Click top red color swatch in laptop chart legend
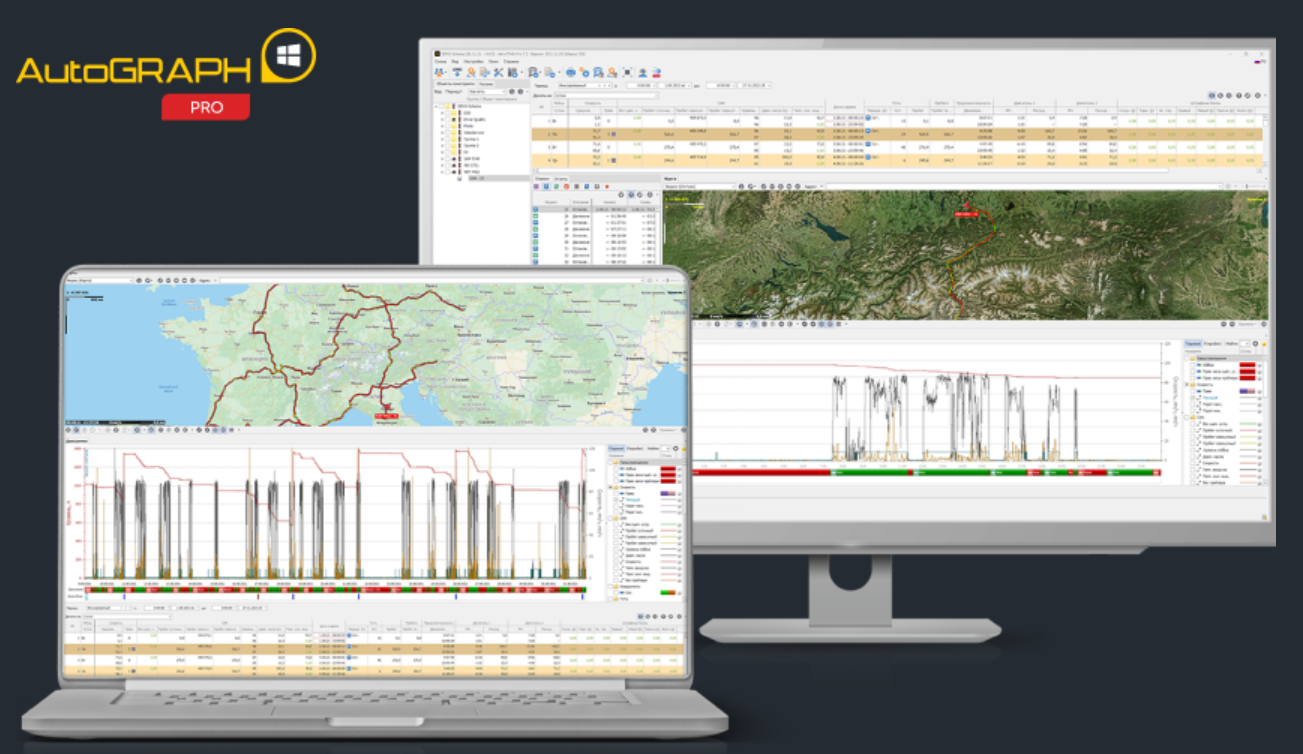The image size is (1303, 754). [x=668, y=469]
